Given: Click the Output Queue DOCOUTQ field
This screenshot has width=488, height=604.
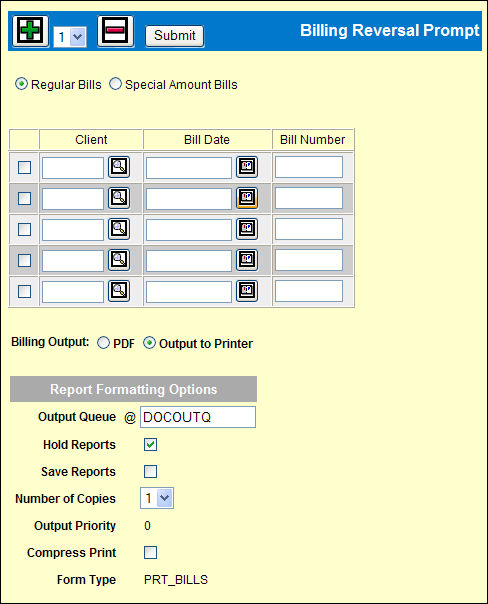Looking at the screenshot, I should [x=198, y=417].
